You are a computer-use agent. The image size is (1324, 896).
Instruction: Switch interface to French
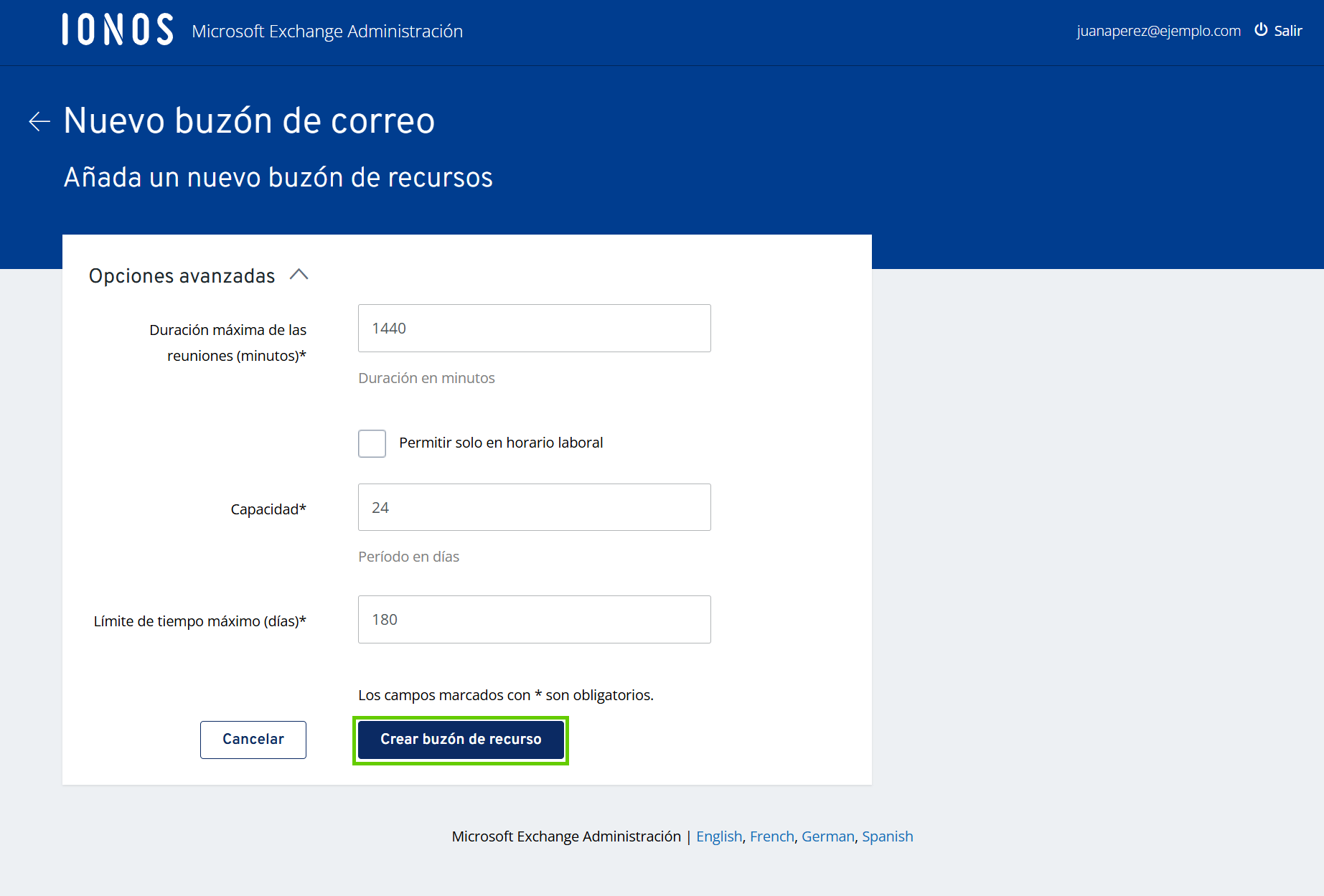click(771, 836)
